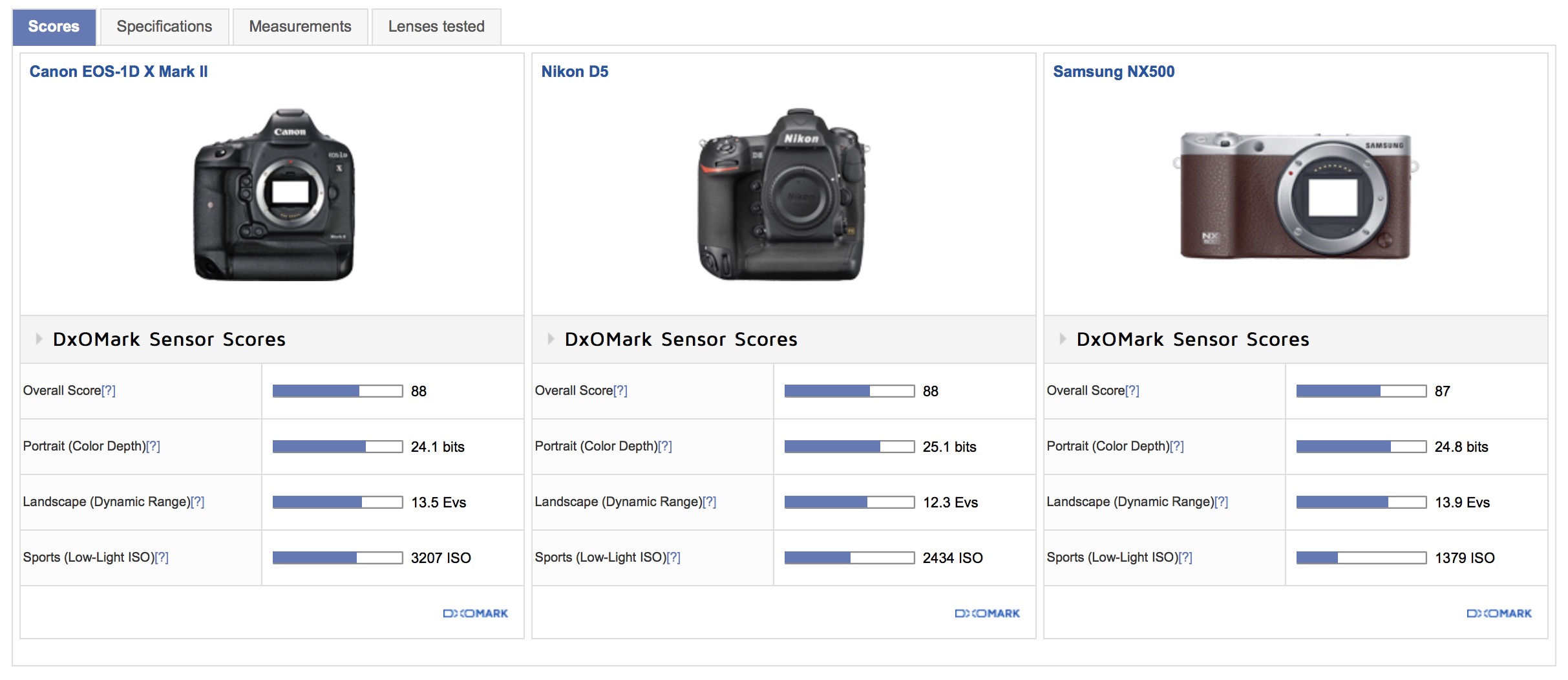The height and width of the screenshot is (680, 1568).
Task: Collapse Canon's DxOMark Sensor Scores triangle
Action: (39, 339)
